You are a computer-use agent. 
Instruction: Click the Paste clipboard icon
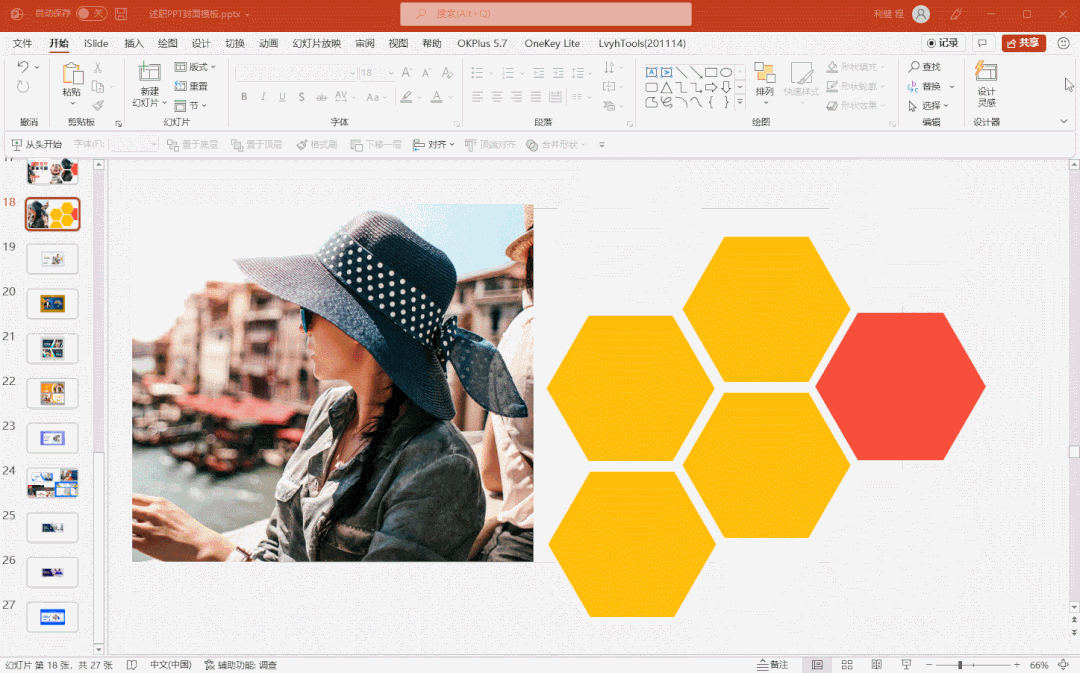pos(72,74)
